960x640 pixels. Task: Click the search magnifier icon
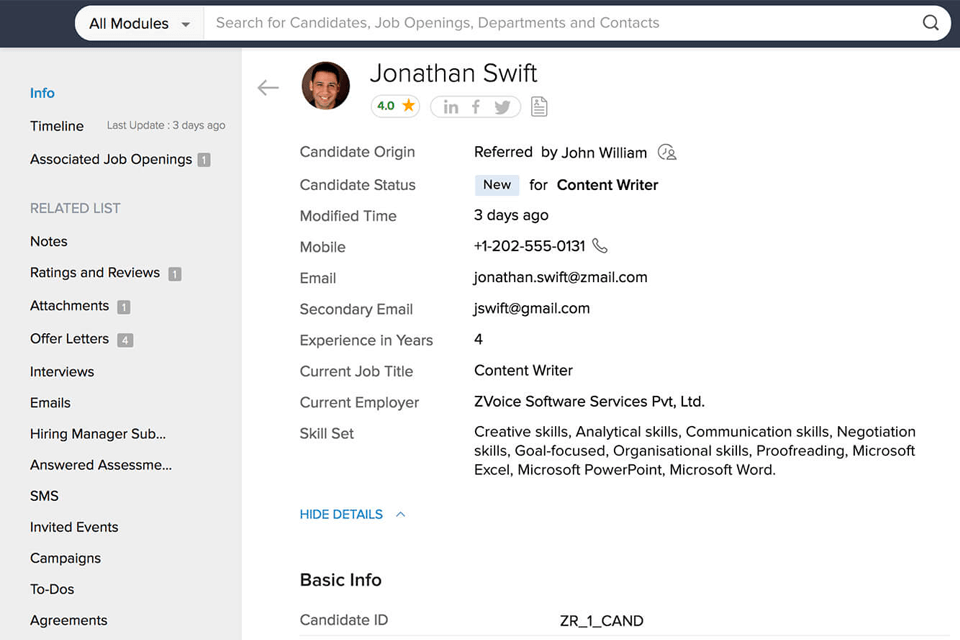coord(930,23)
